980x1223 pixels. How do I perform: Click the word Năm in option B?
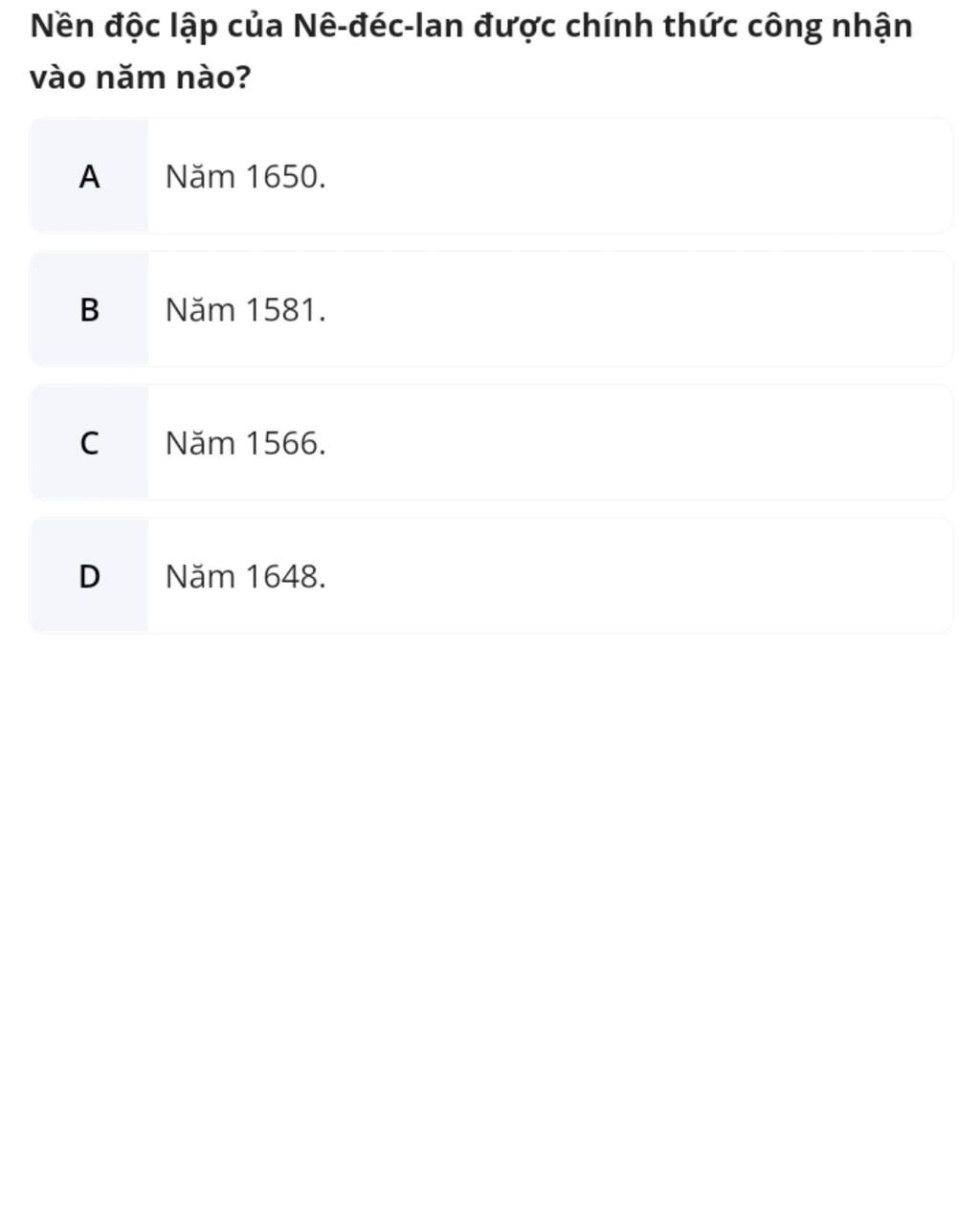point(200,310)
